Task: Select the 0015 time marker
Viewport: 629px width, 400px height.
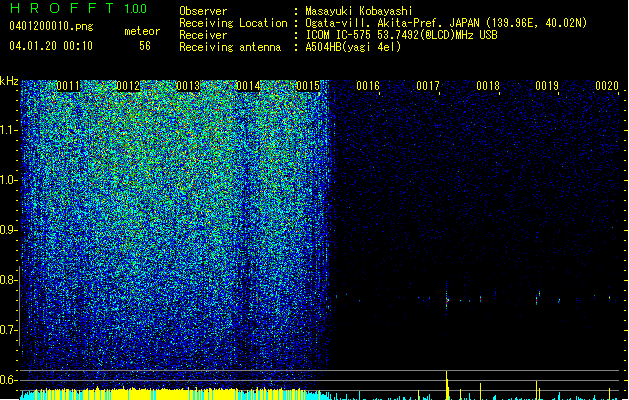Action: 308,86
